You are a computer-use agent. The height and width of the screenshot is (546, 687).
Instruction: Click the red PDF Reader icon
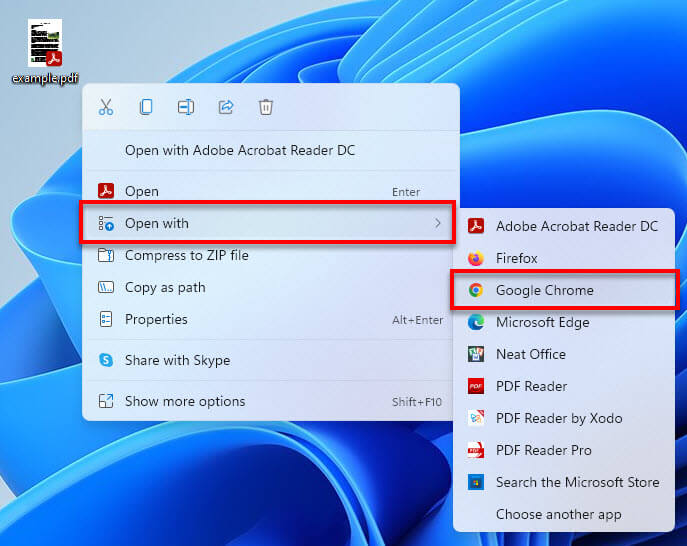click(x=476, y=386)
